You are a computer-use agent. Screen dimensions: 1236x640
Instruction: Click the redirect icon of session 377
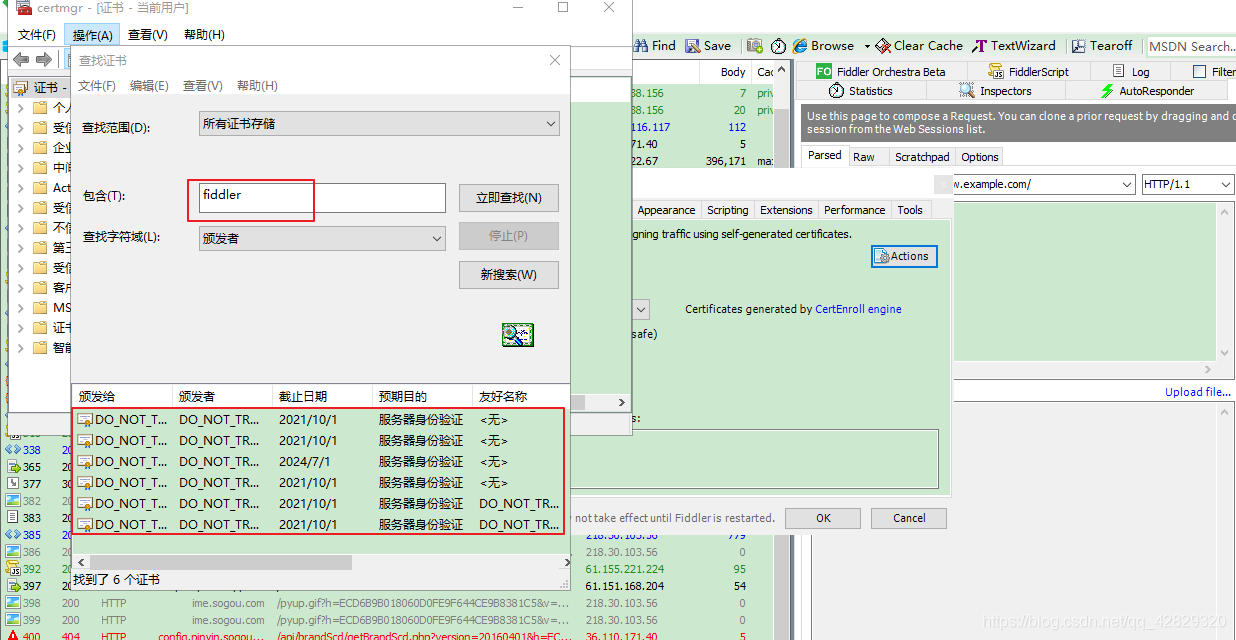13,484
